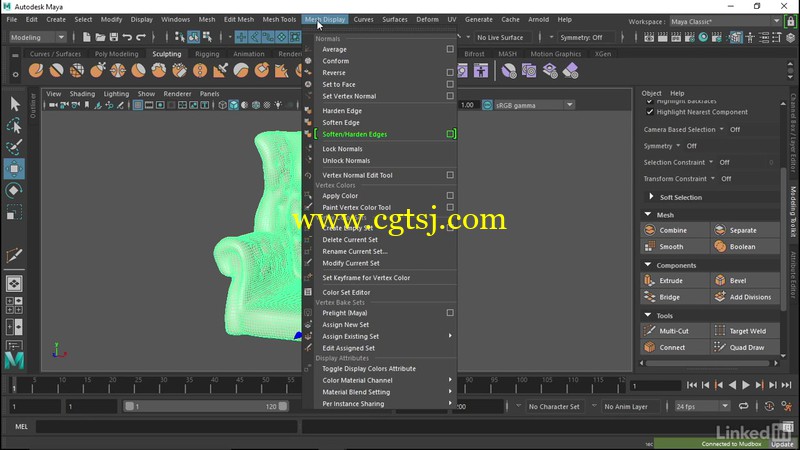Click the current frame number field
This screenshot has width=800, height=450.
pos(656,386)
